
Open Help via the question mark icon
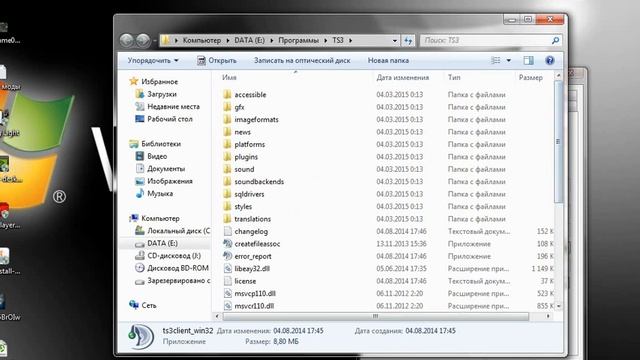click(550, 60)
